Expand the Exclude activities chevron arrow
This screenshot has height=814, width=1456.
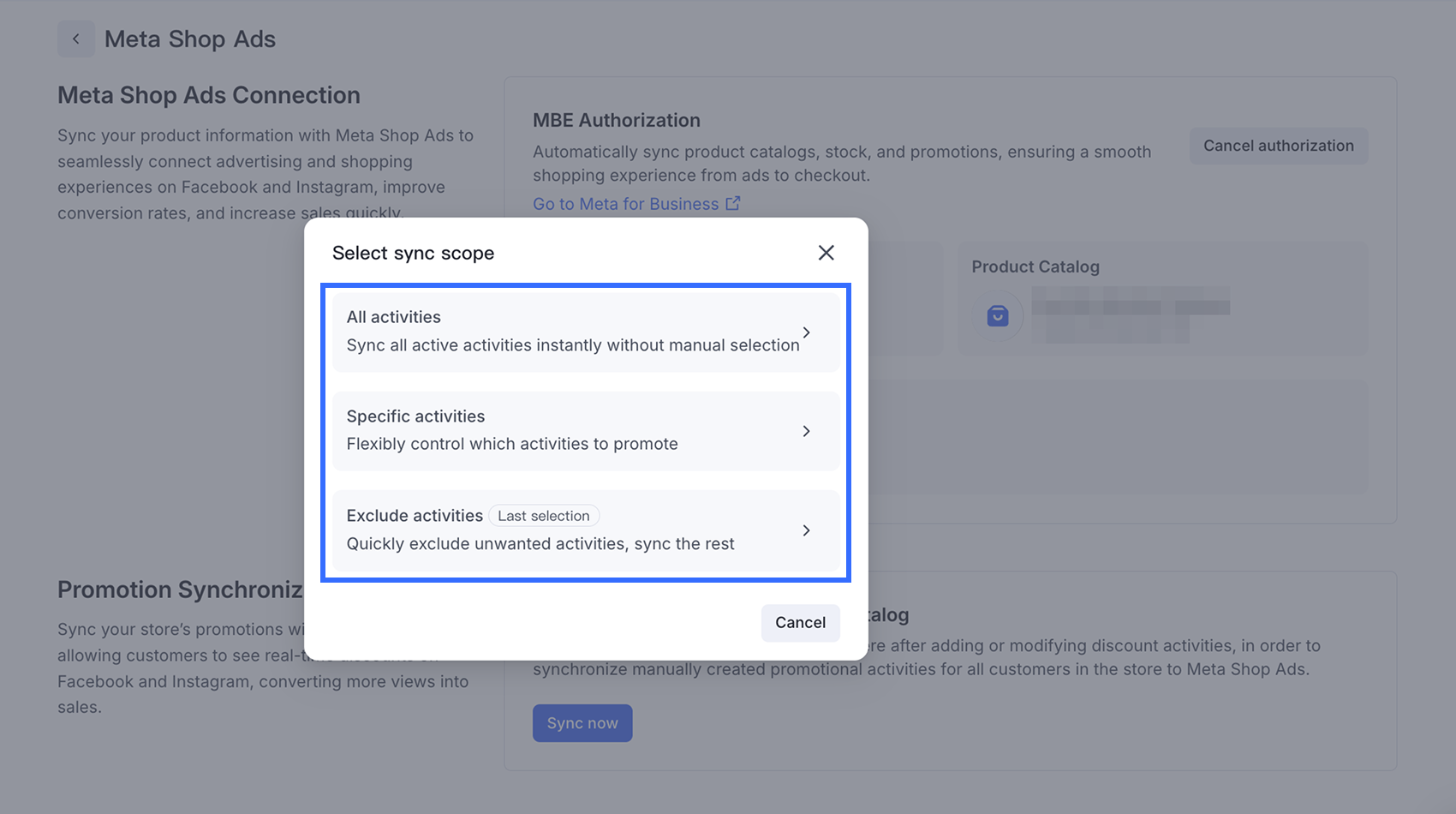click(806, 530)
